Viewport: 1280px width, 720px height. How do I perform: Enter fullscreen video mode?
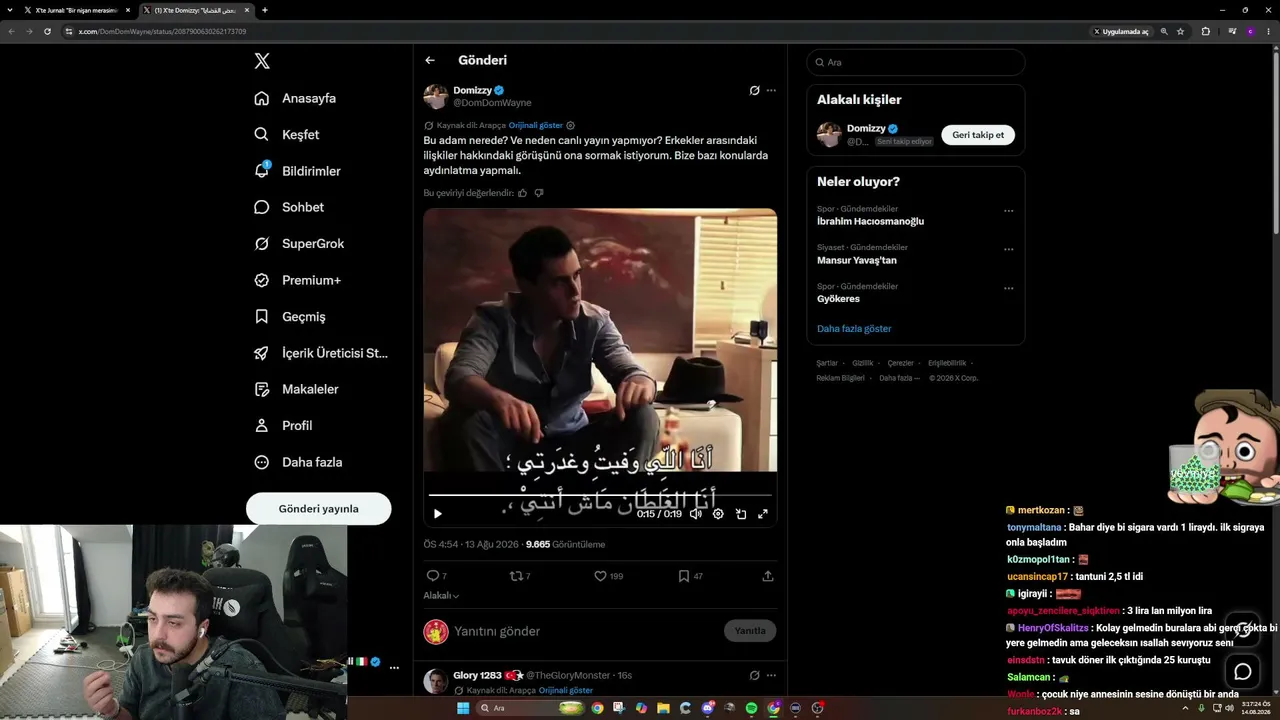tap(763, 514)
